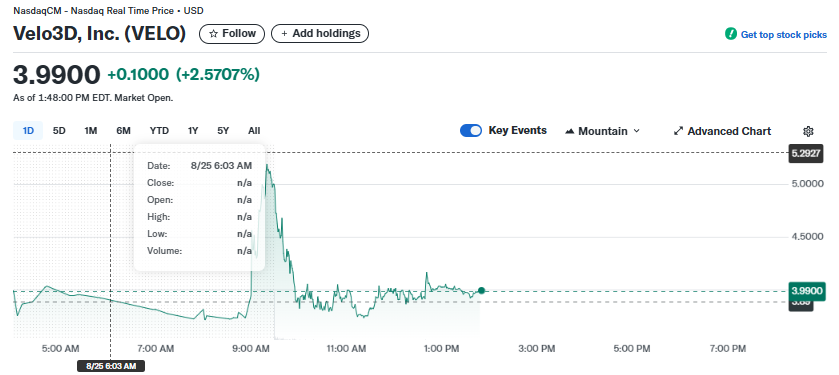The width and height of the screenshot is (839, 375).
Task: Click the 7:00 AM axis label
Action: click(155, 349)
